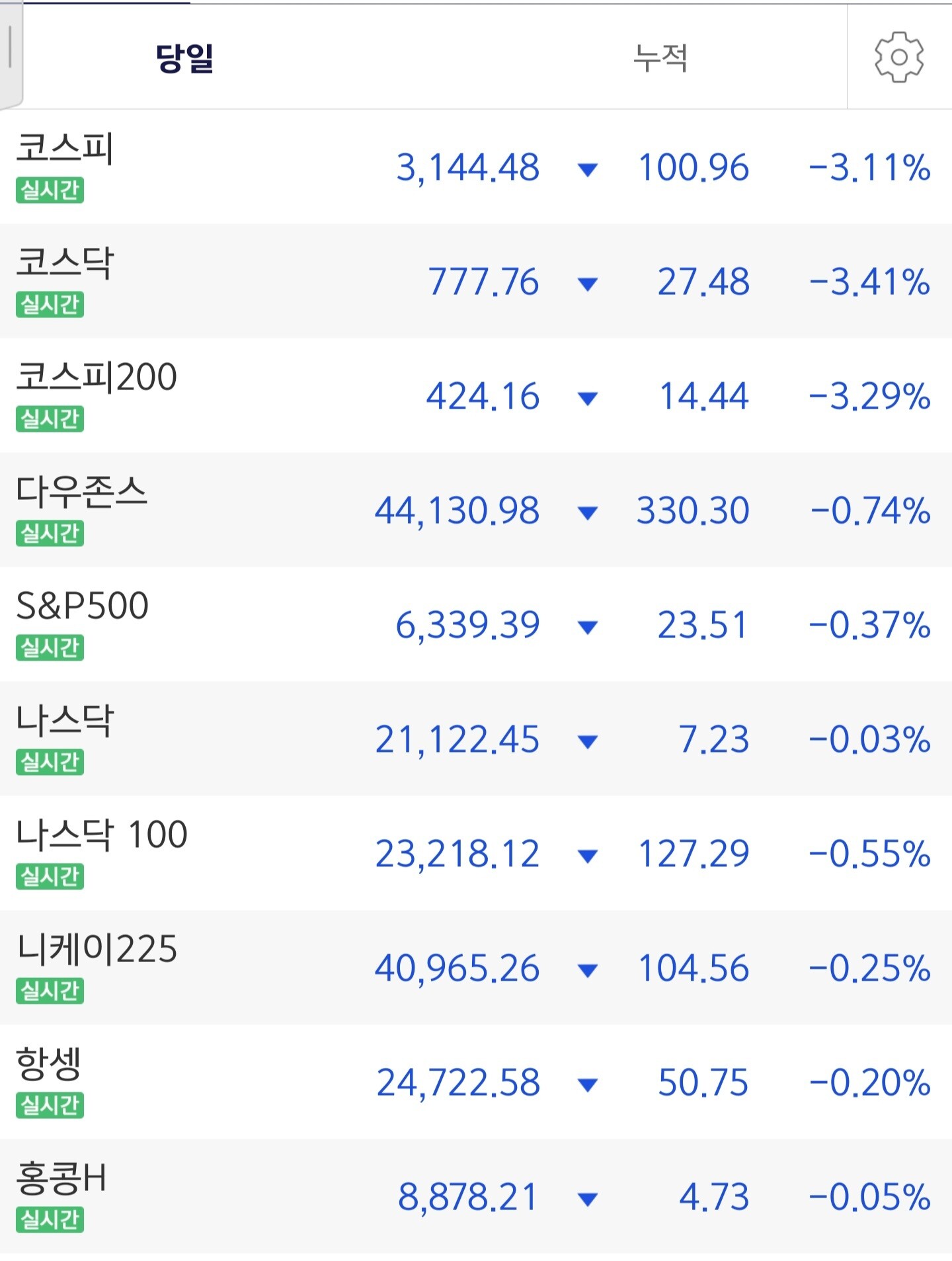Click the down arrow beside 항셍 24,722.58
Image resolution: width=952 pixels, height=1261 pixels.
click(x=587, y=1084)
